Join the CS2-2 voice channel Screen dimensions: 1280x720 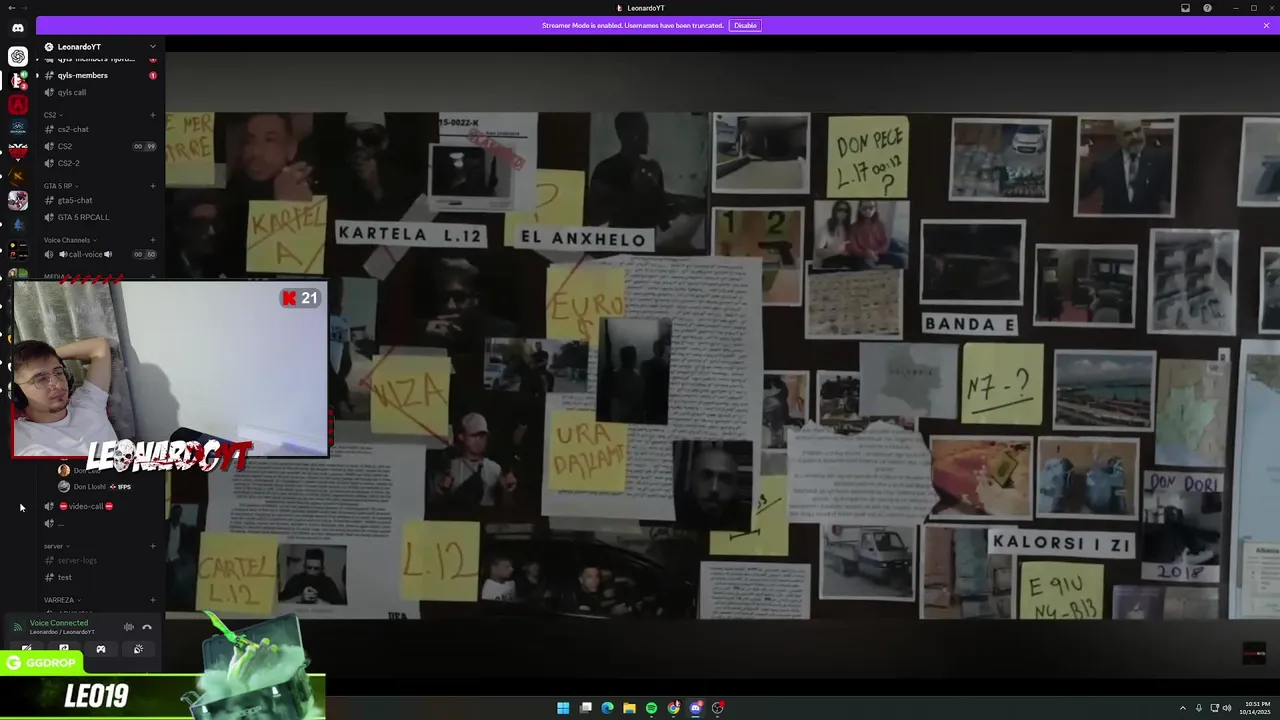(x=100, y=163)
